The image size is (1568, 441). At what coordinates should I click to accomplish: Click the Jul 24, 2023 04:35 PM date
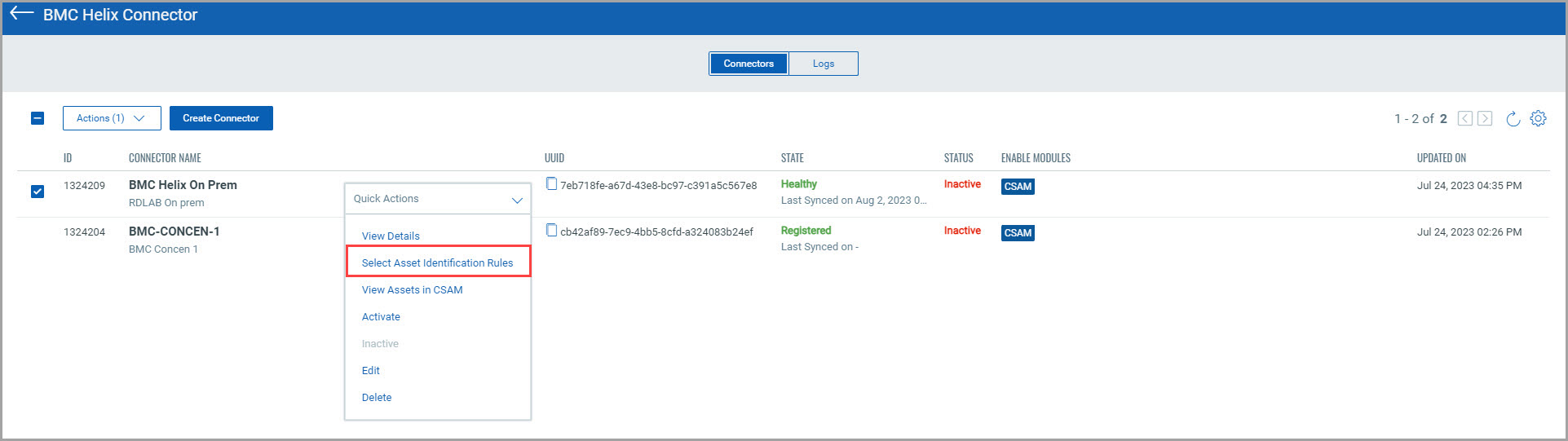tap(1469, 186)
